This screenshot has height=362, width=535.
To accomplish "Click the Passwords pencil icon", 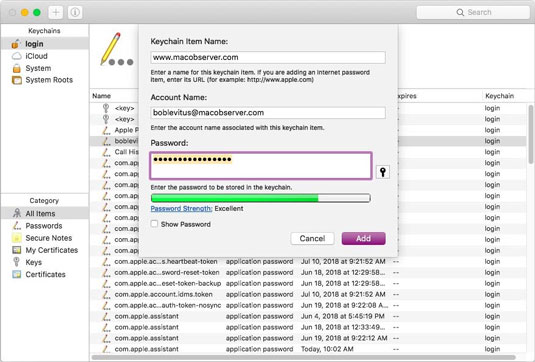I will (17, 226).
